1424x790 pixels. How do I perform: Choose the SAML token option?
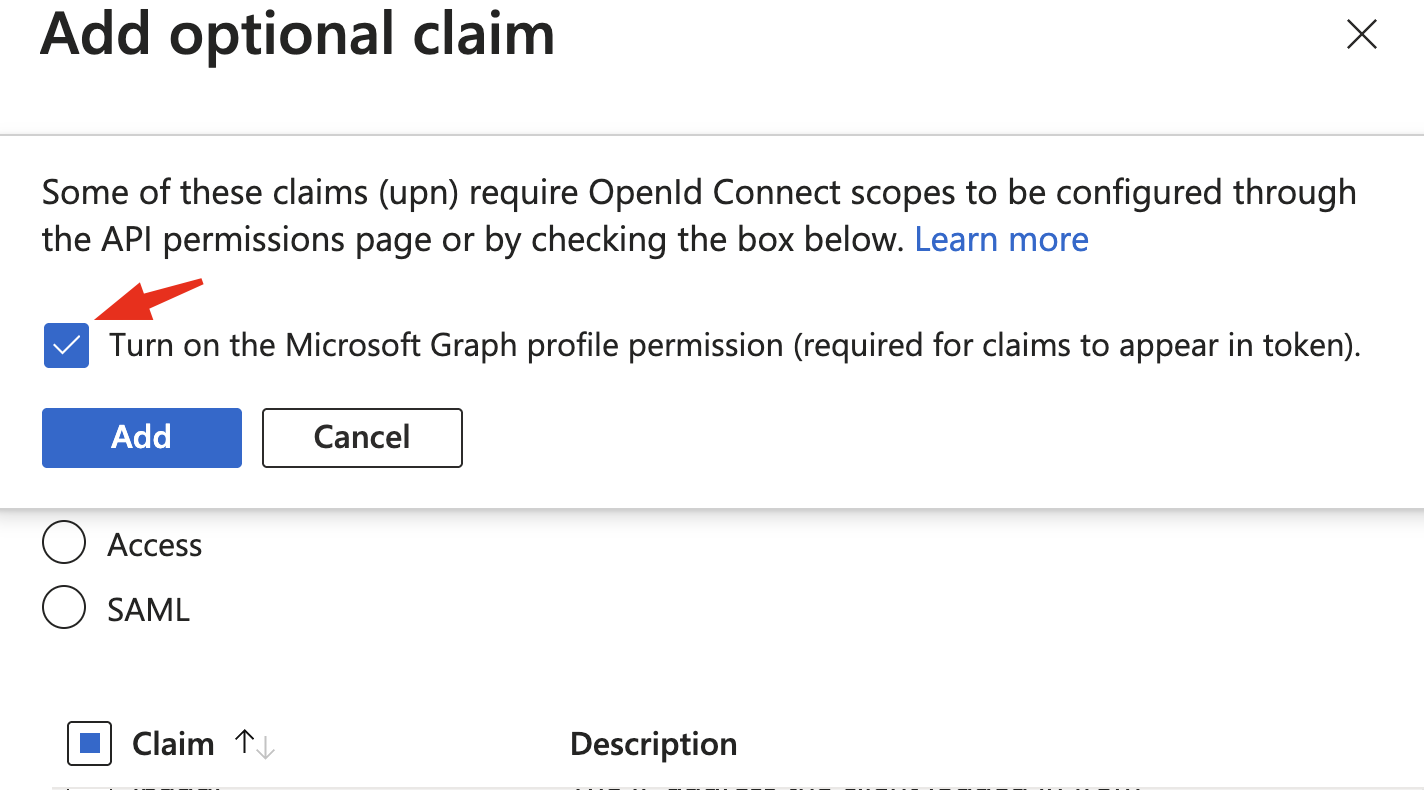point(64,607)
